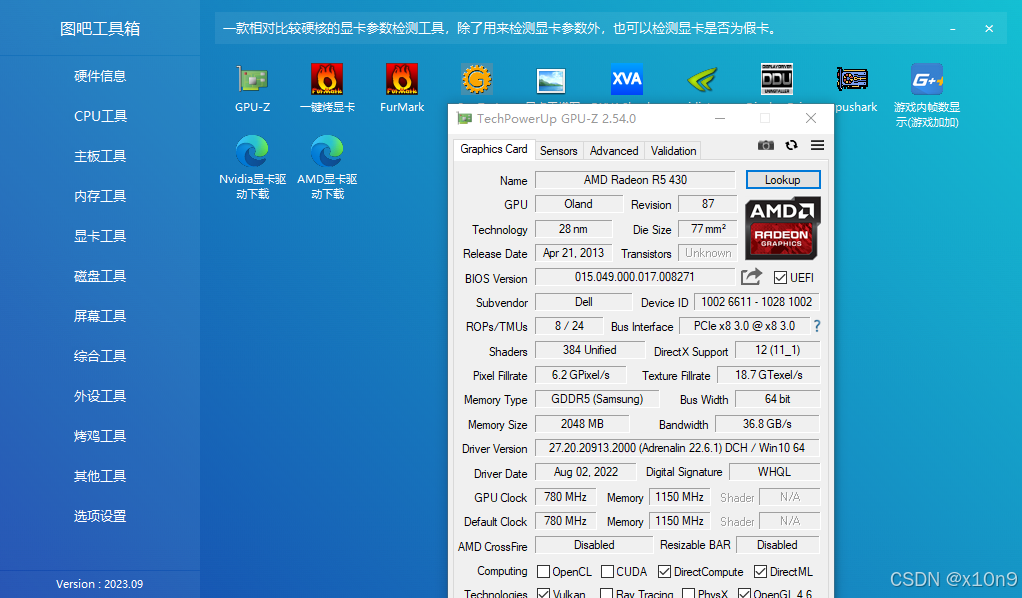Click the Device ID '1002 6611 - 1028 1002'
The width and height of the screenshot is (1022, 598).
click(756, 302)
